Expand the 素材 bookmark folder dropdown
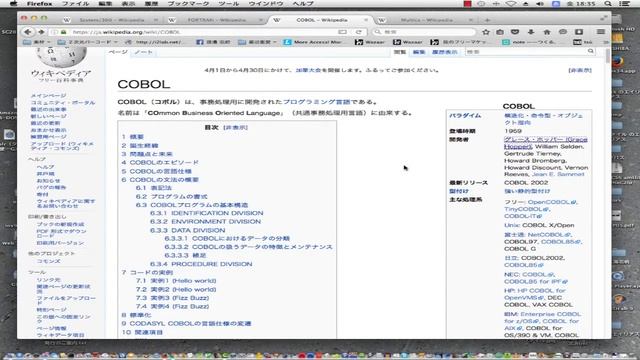This screenshot has height=360, width=640. click(37, 42)
